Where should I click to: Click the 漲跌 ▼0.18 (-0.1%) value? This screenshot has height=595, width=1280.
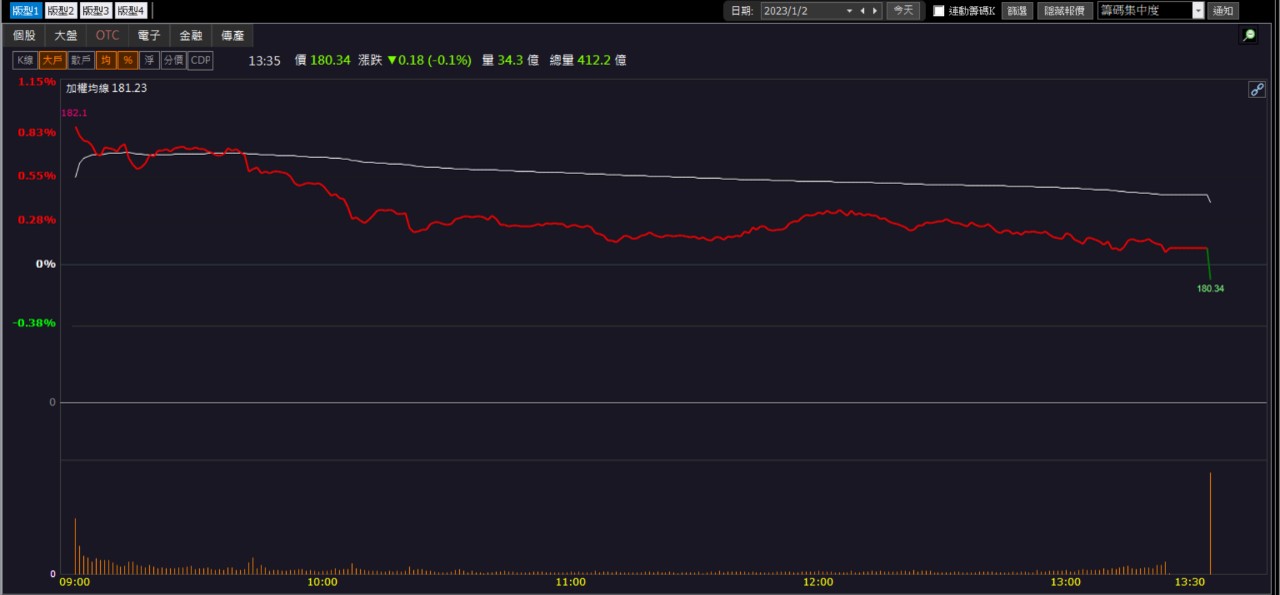click(414, 60)
